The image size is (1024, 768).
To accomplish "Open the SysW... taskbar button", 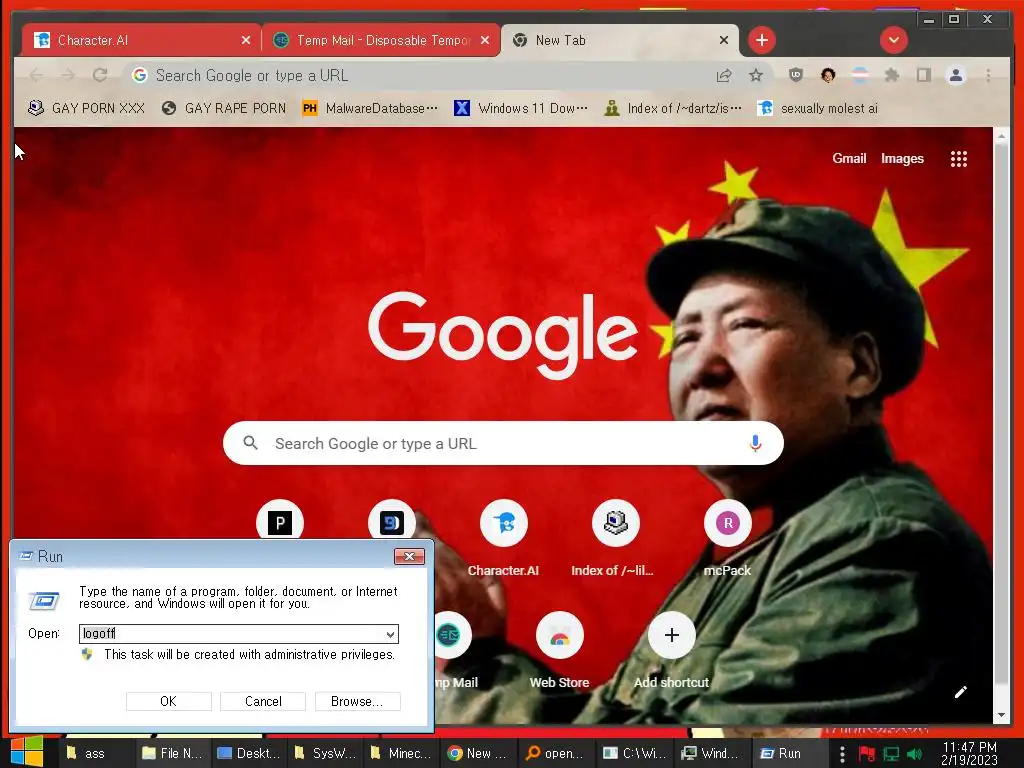I will (x=325, y=754).
